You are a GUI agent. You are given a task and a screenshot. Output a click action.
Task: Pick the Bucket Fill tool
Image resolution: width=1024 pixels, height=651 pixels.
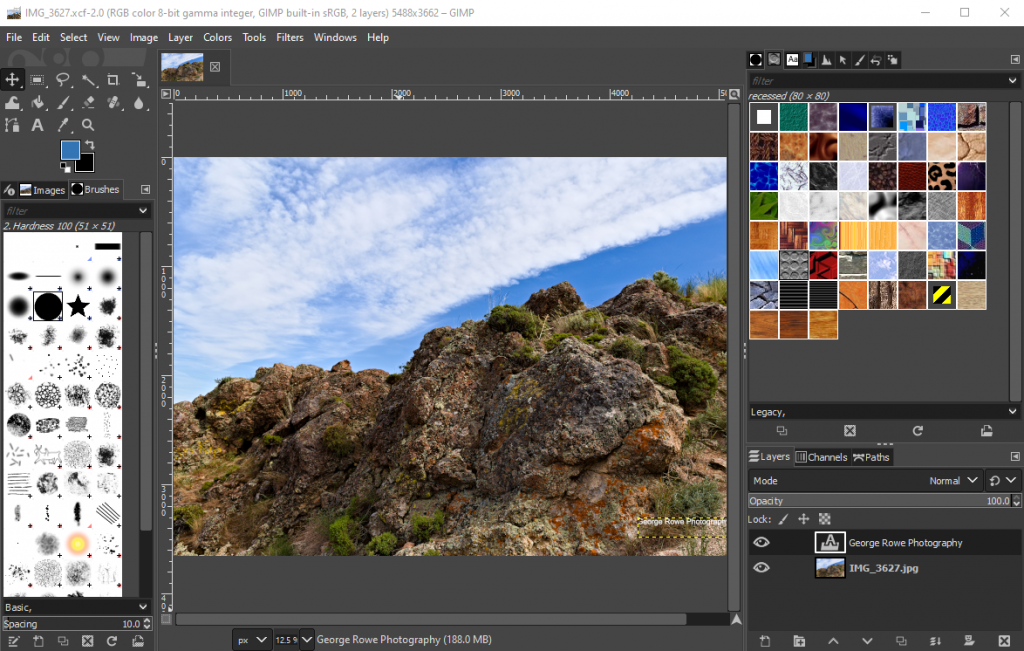pos(38,103)
